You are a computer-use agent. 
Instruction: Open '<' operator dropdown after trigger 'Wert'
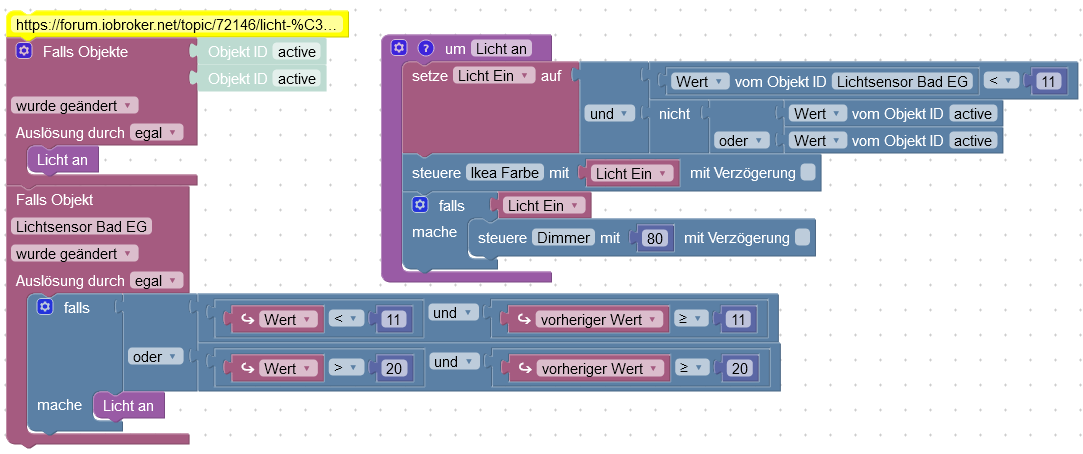click(x=346, y=319)
